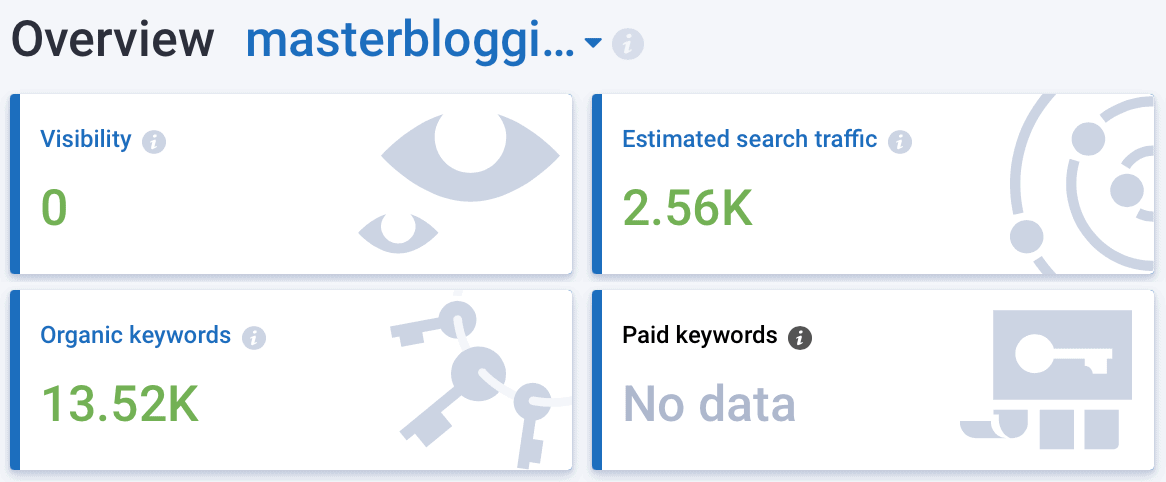The width and height of the screenshot is (1166, 482).
Task: Click the info icon beside Visibility
Action: pyautogui.click(x=154, y=141)
